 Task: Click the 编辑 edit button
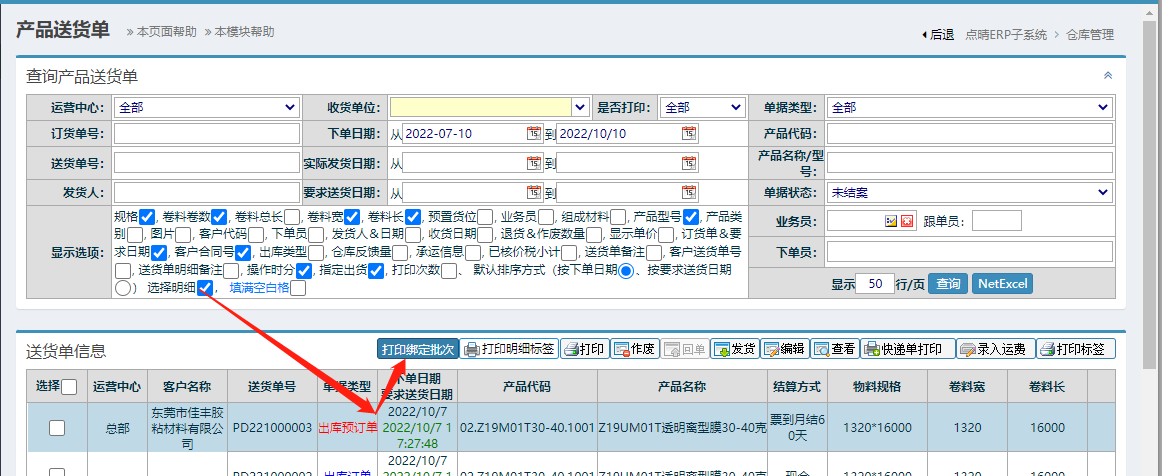coord(784,348)
